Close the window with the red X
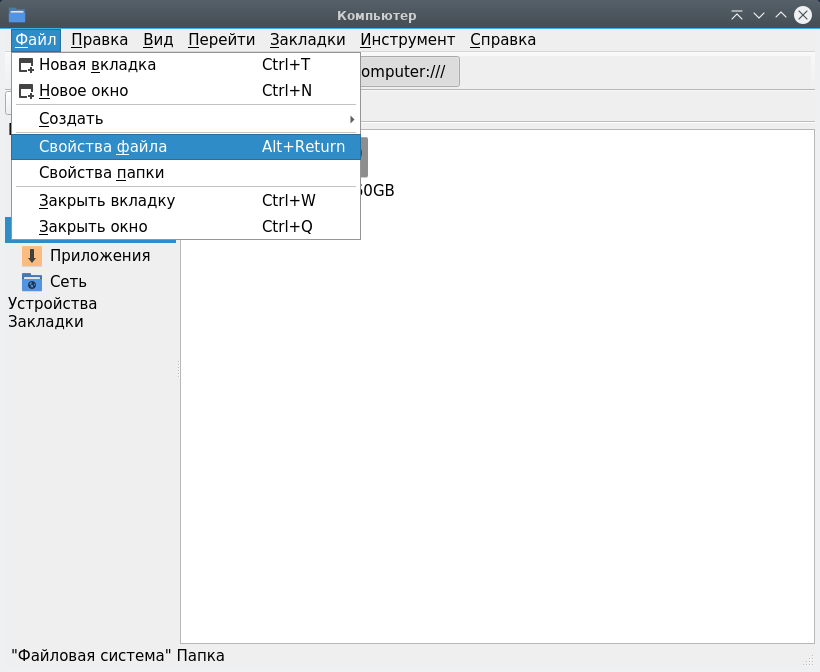The image size is (820, 672). coord(803,15)
